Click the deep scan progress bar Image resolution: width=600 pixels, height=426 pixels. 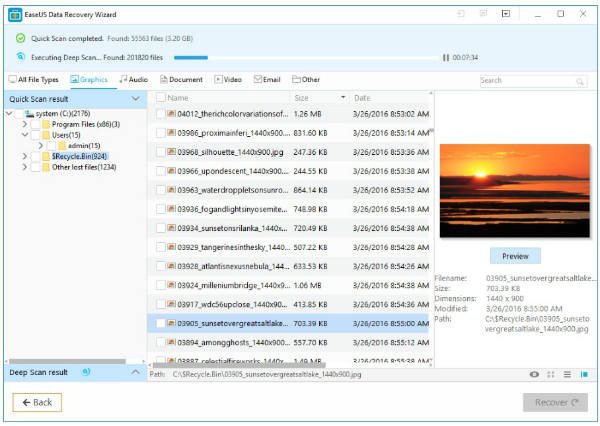click(306, 58)
